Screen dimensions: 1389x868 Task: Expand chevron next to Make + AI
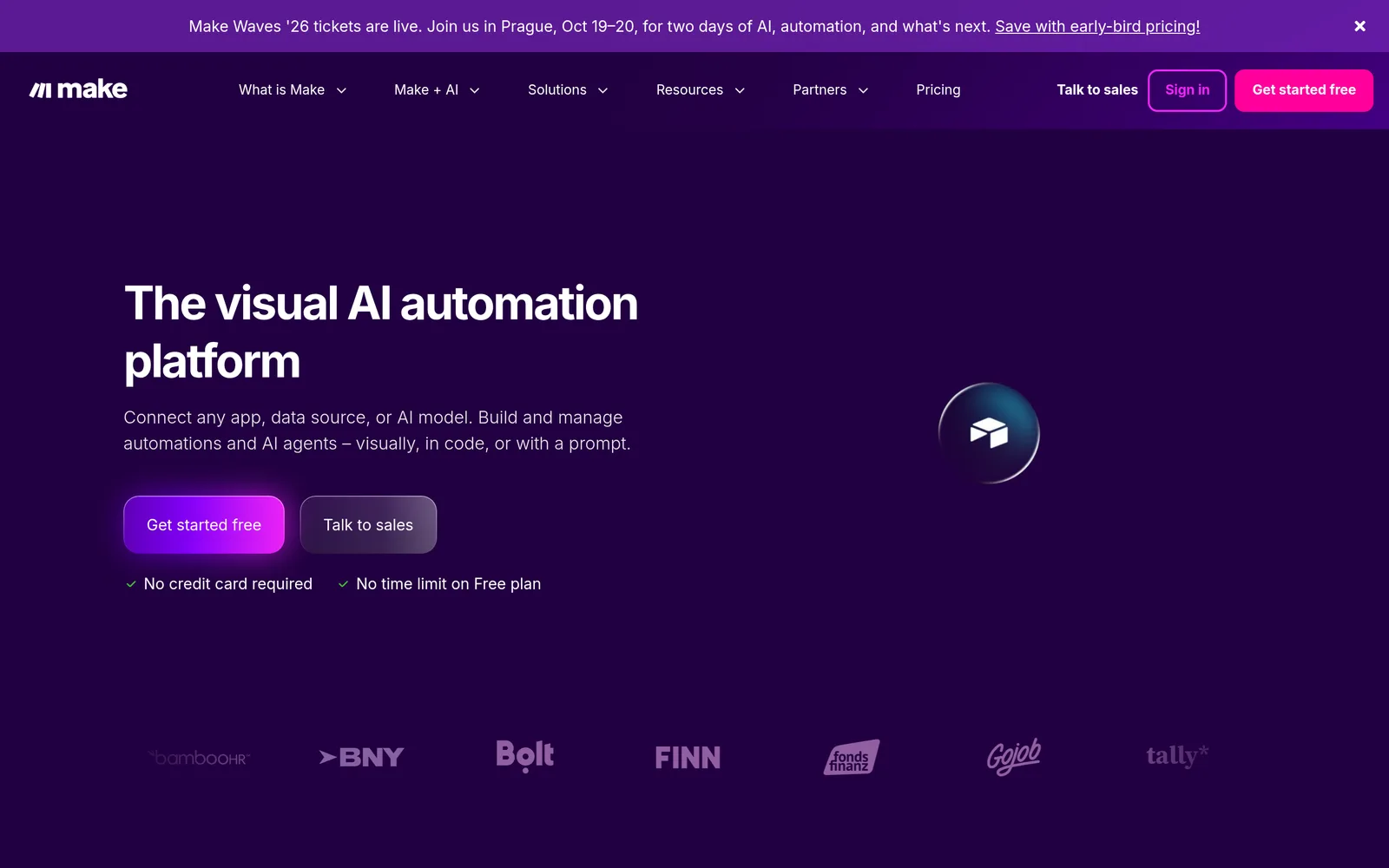475,90
